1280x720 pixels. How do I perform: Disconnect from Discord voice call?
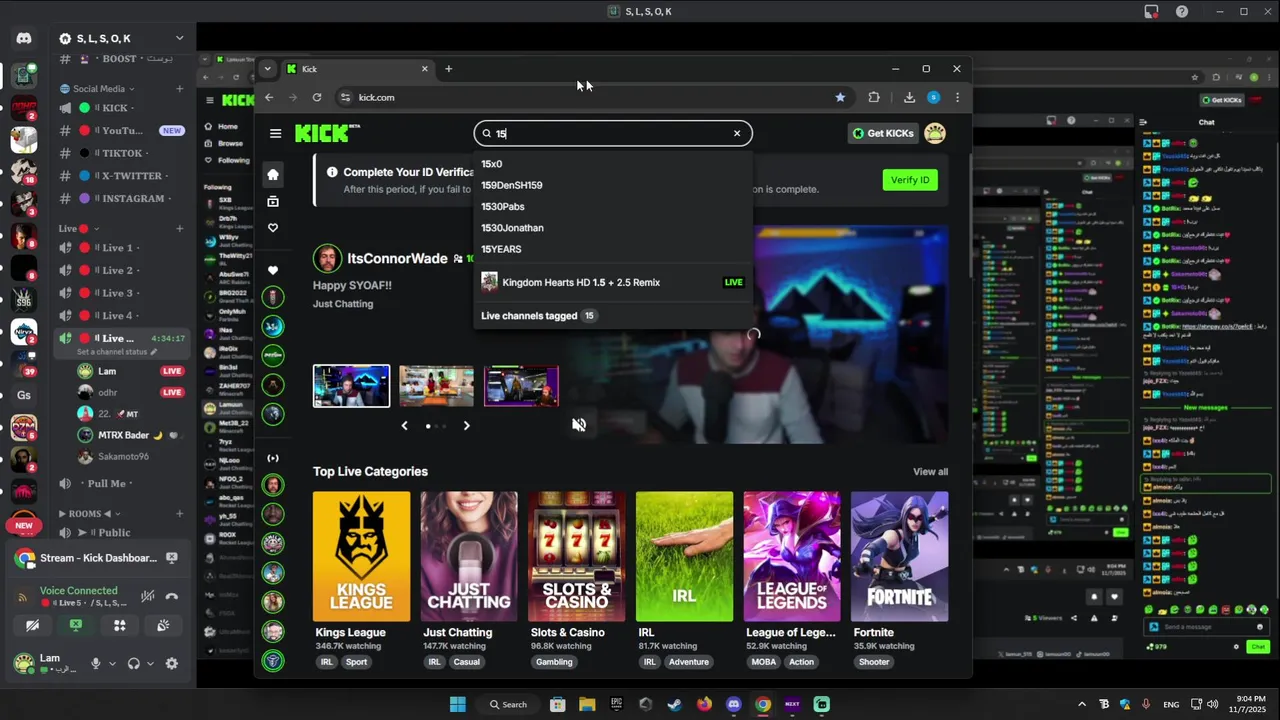click(x=172, y=596)
